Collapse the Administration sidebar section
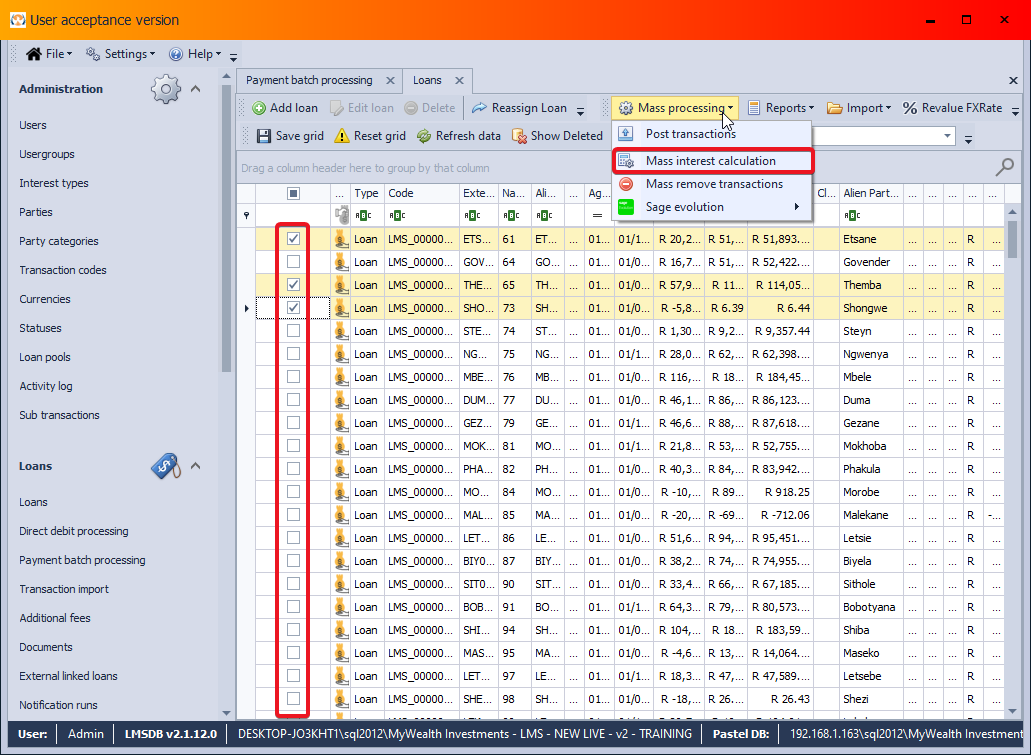Image resolution: width=1031 pixels, height=755 pixels. tap(196, 89)
